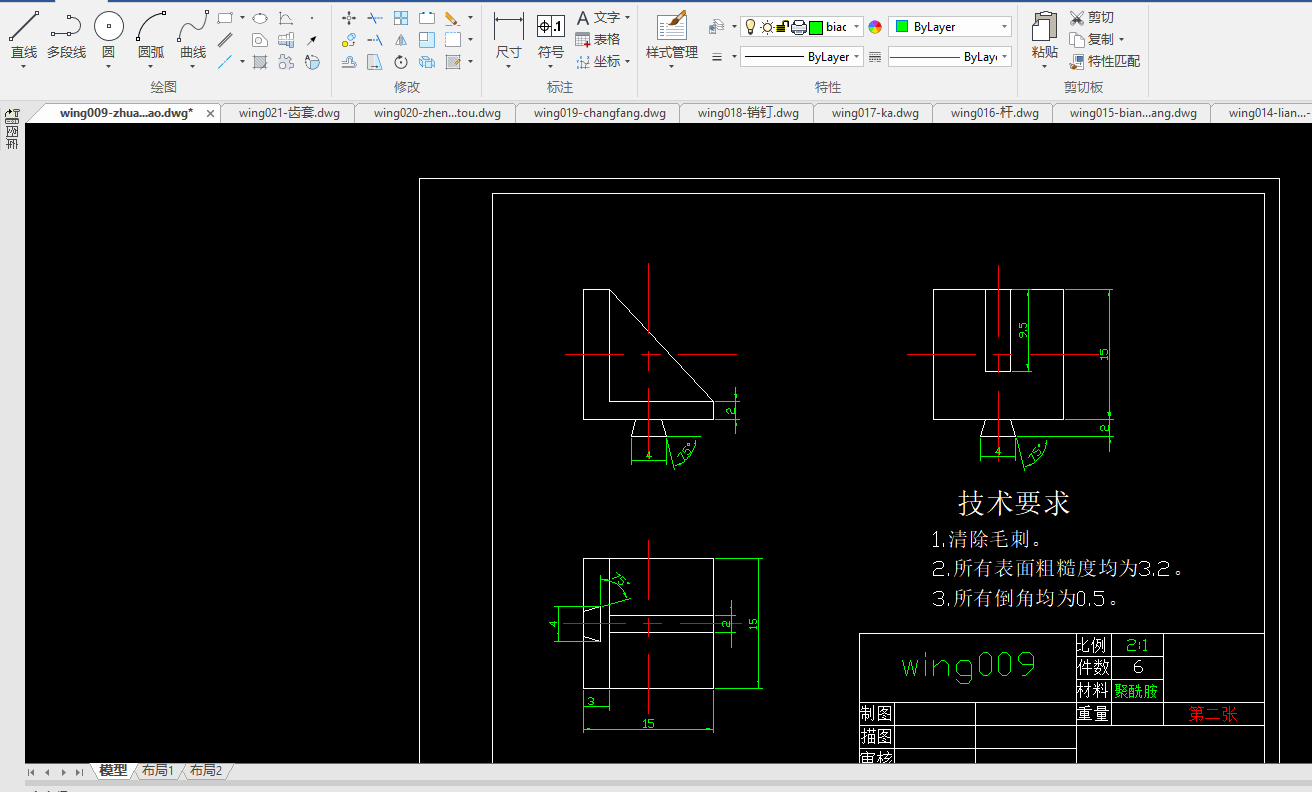The width and height of the screenshot is (1312, 792).
Task: Toggle the layer lock padlock icon
Action: click(782, 27)
